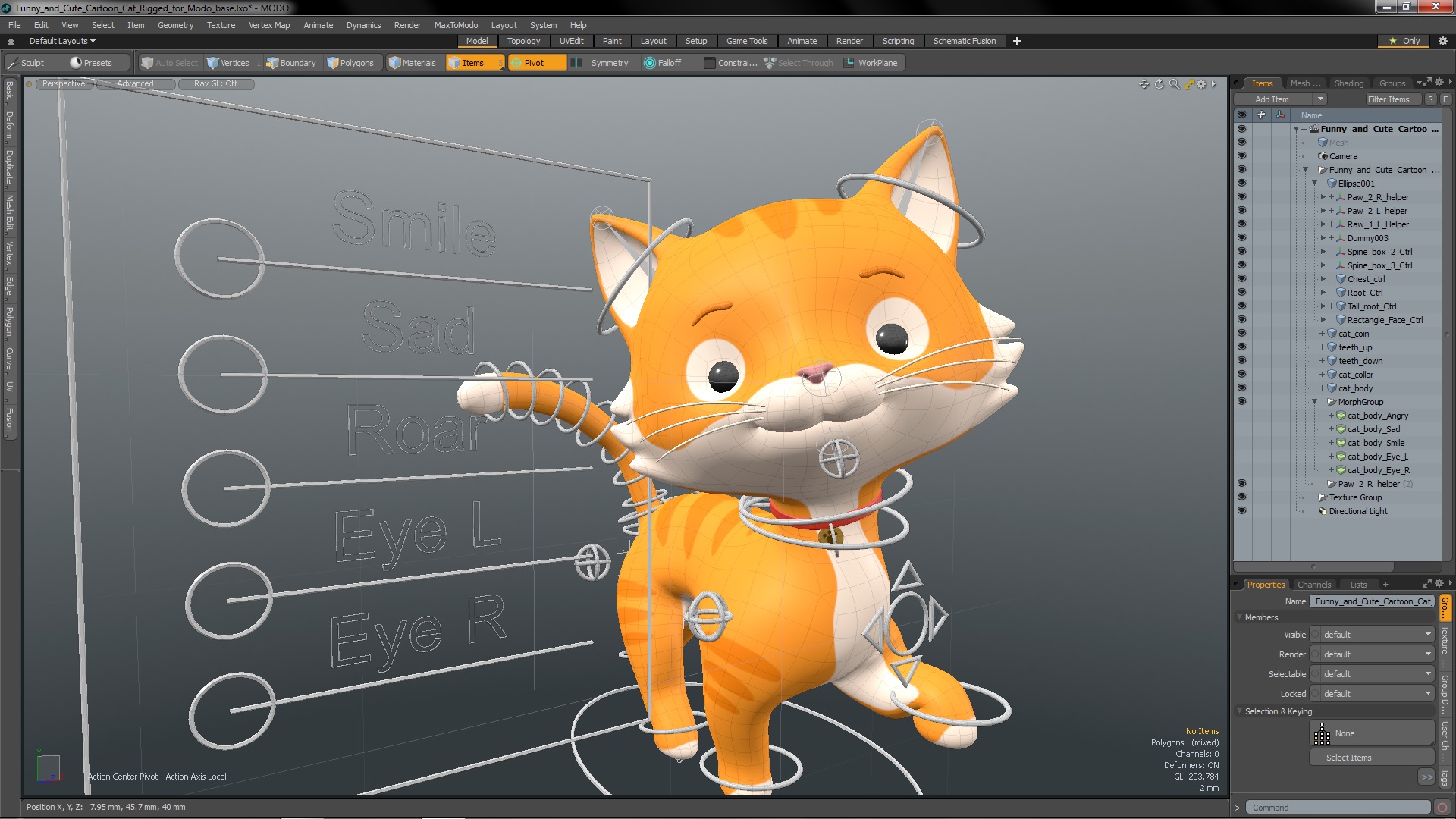Click the scene clapperboard icon
This screenshot has width=1456, height=819.
click(x=1314, y=129)
